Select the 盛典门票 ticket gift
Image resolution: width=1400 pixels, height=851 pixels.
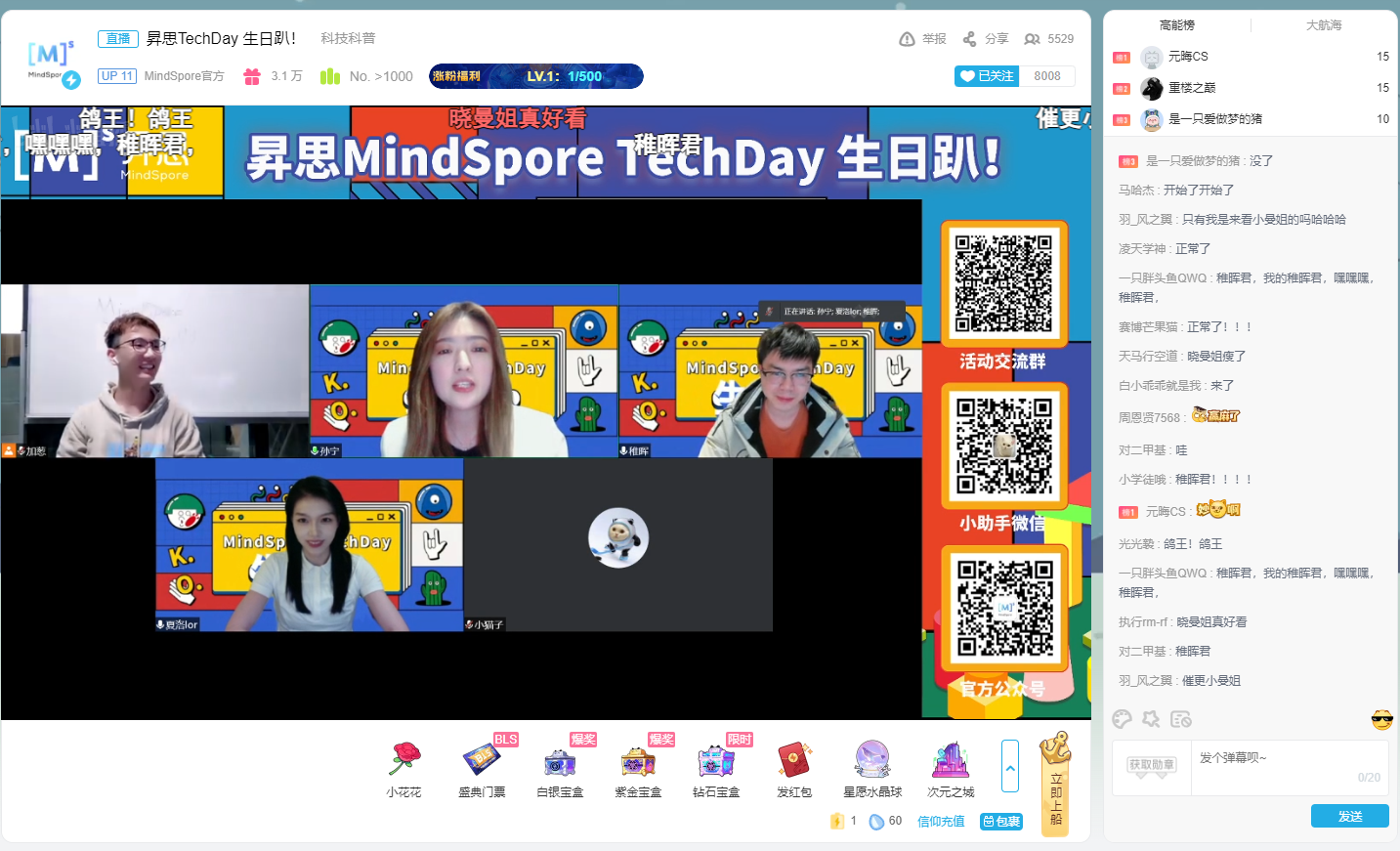pyautogui.click(x=482, y=769)
